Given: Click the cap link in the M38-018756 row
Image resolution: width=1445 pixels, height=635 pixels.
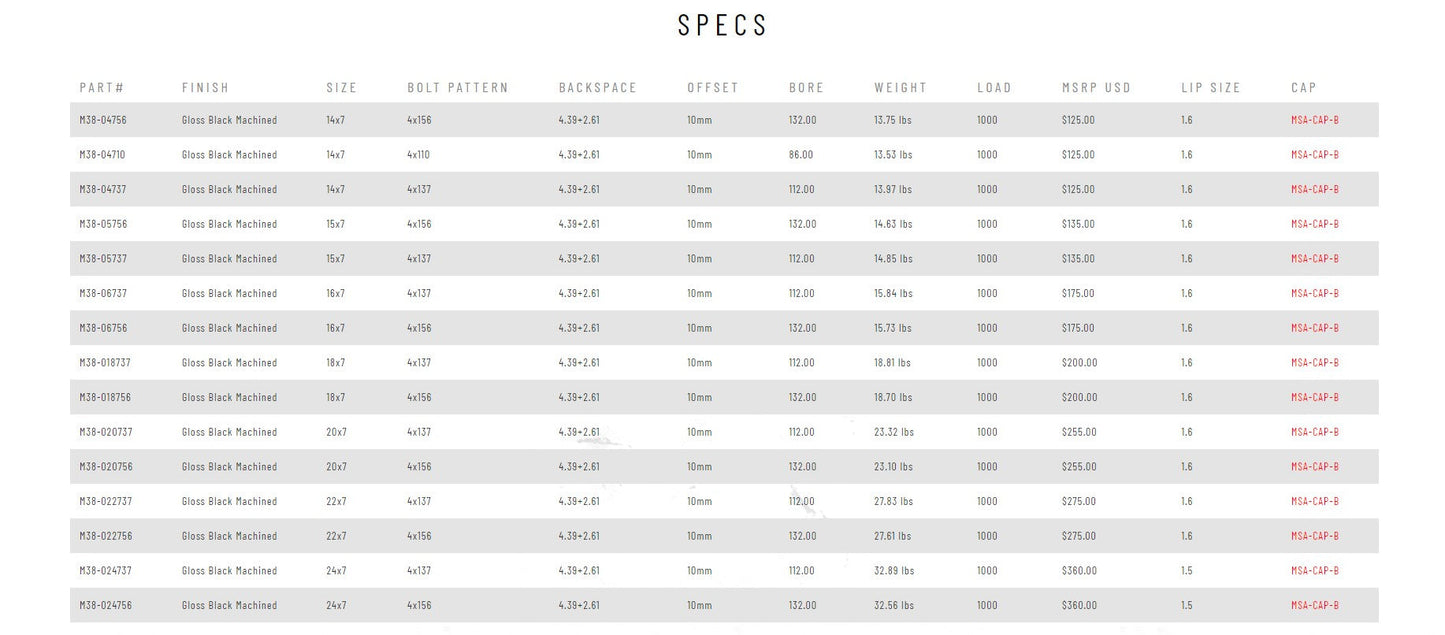Looking at the screenshot, I should coord(1314,397).
